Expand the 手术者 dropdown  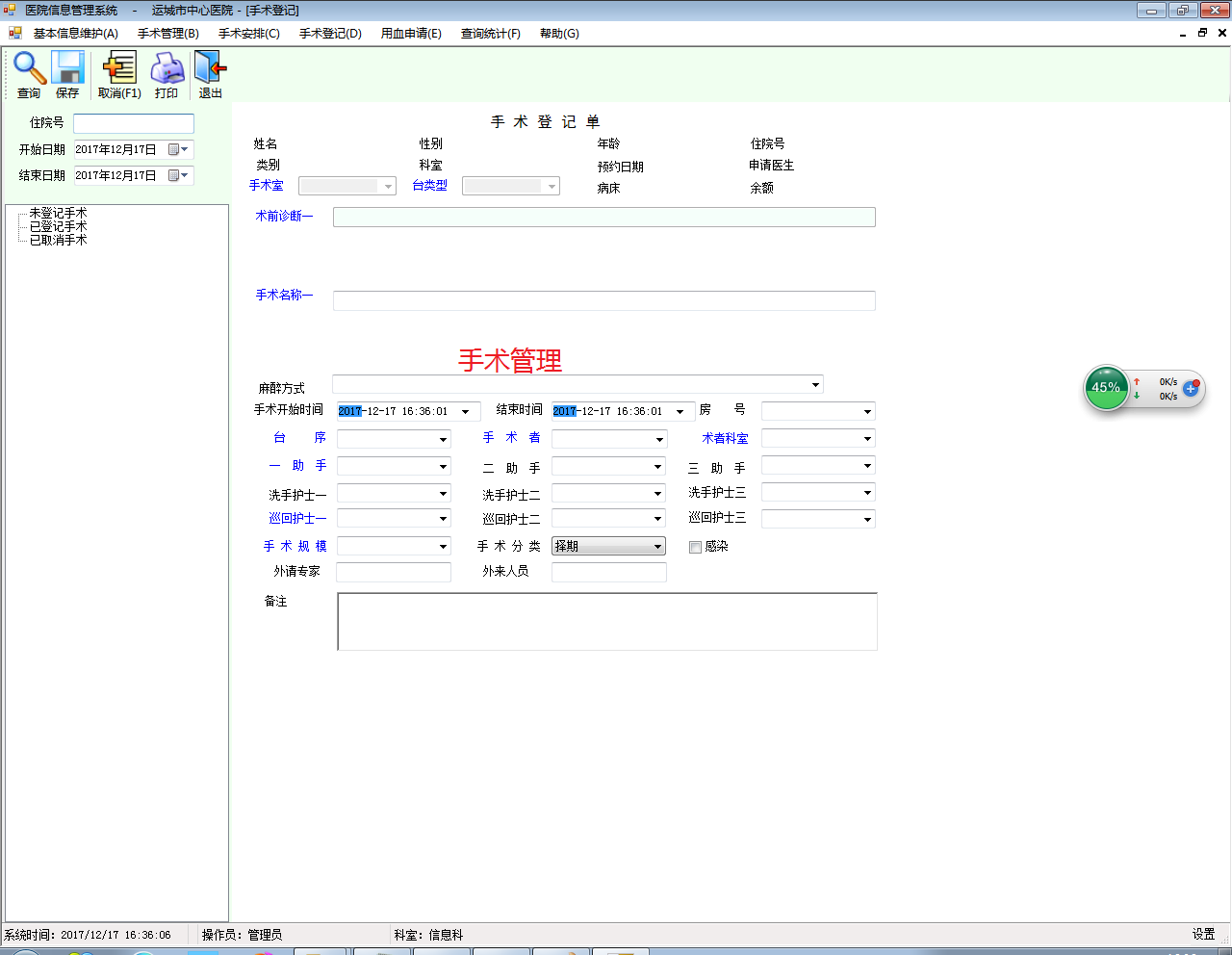coord(659,439)
